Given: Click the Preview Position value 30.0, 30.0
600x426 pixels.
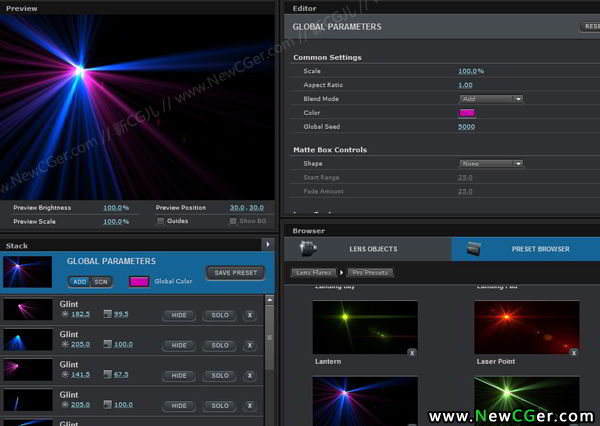Looking at the screenshot, I should point(246,207).
